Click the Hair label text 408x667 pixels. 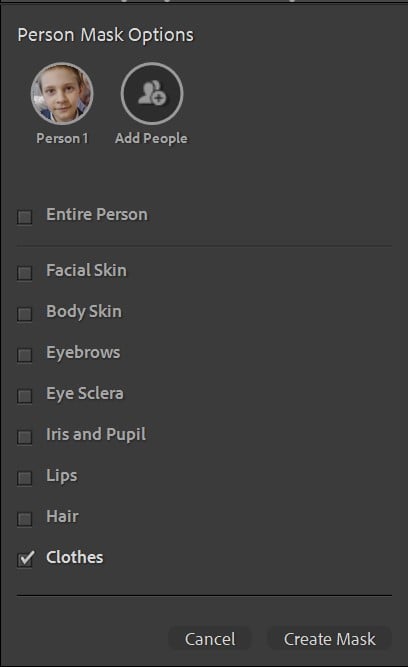pos(63,516)
